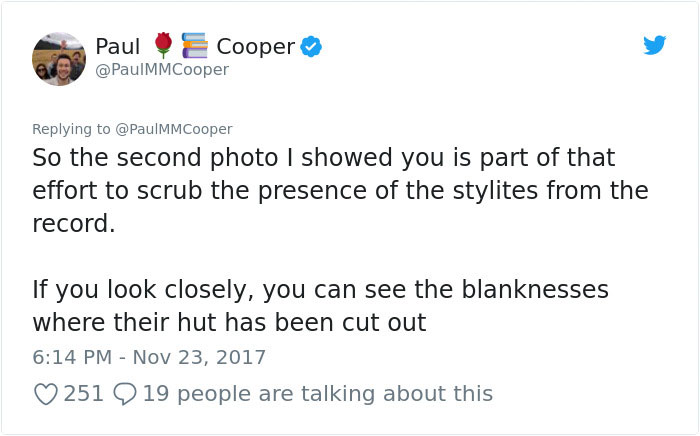This screenshot has height=436, width=700.
Task: Click the 251 likes count
Action: [x=83, y=394]
